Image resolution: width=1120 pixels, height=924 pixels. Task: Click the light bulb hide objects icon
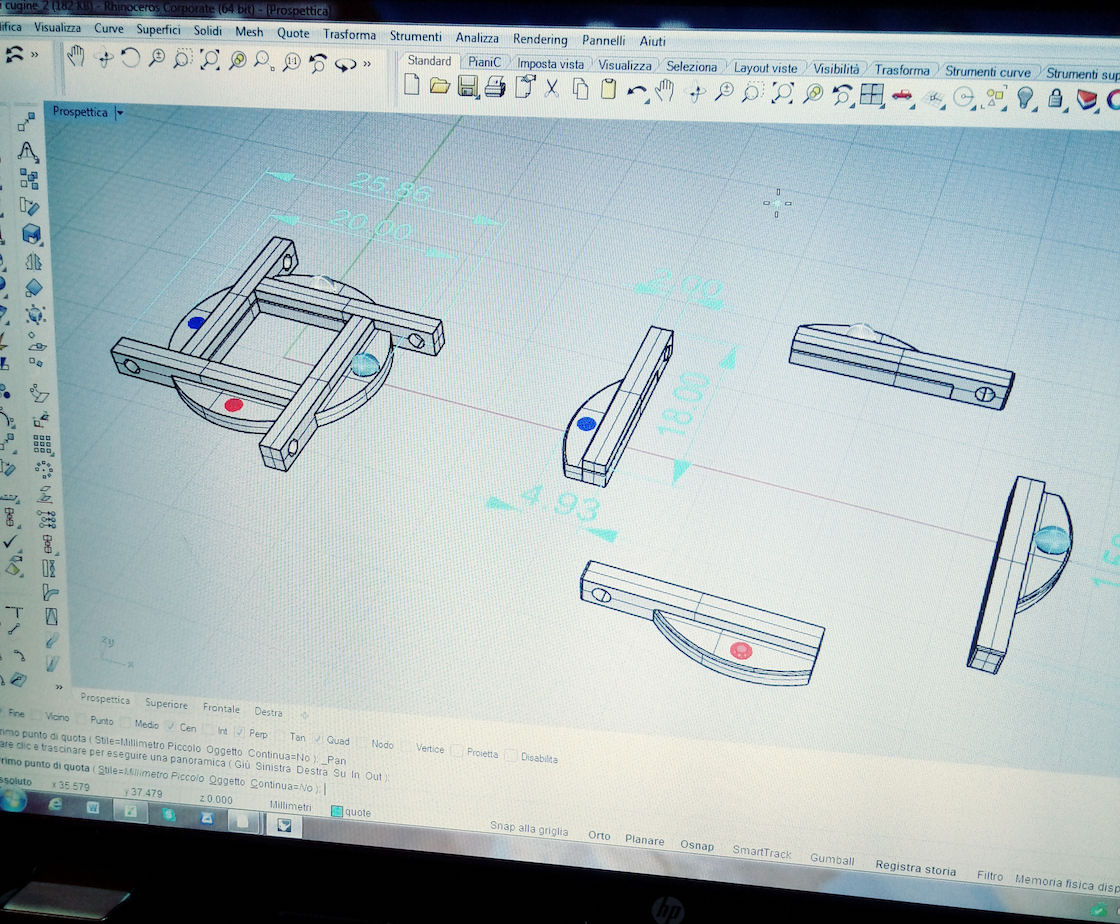tap(1025, 98)
